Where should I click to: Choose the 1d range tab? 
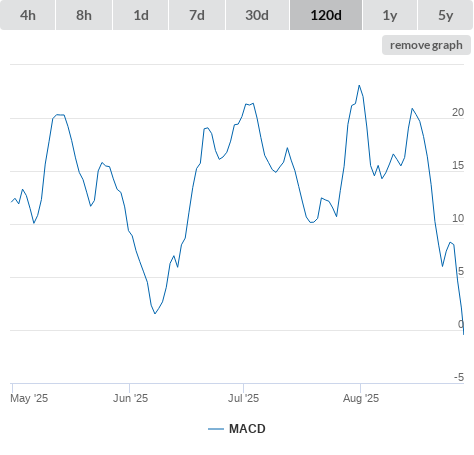[141, 15]
